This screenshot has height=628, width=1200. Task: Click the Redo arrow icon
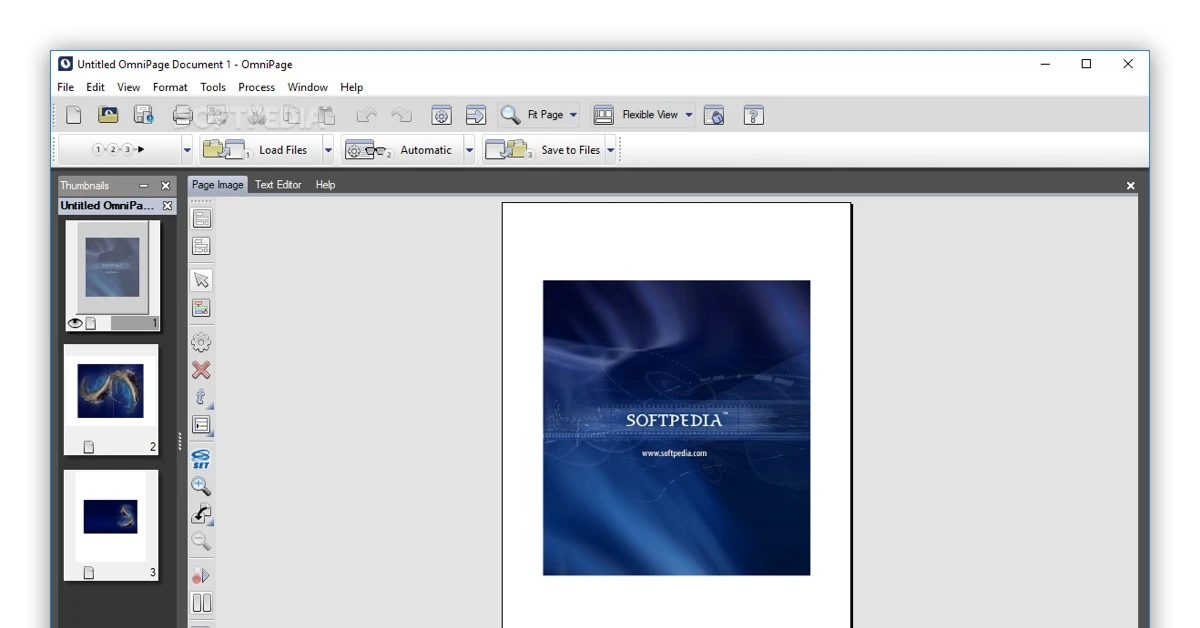point(401,115)
